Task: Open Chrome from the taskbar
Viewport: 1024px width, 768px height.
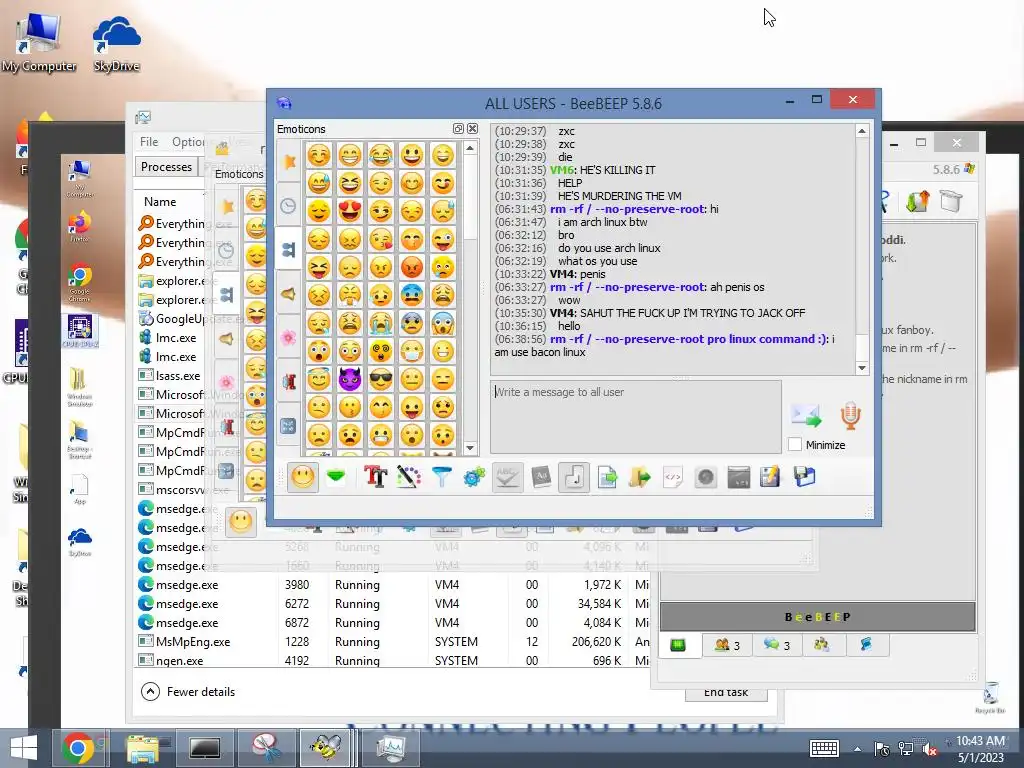Action: [x=78, y=748]
